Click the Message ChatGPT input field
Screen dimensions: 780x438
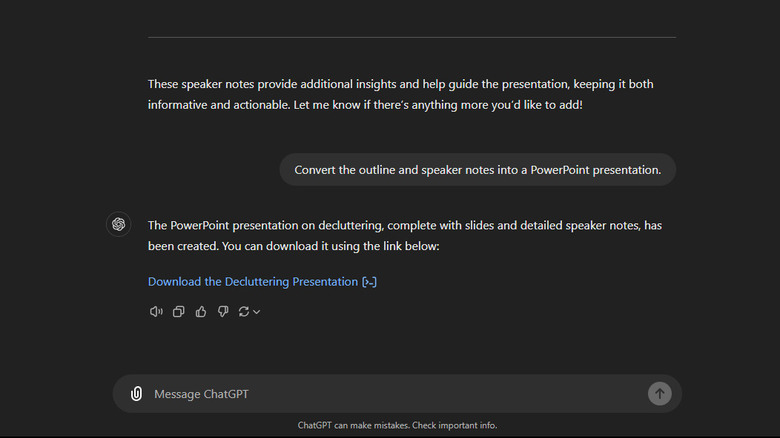click(390, 394)
